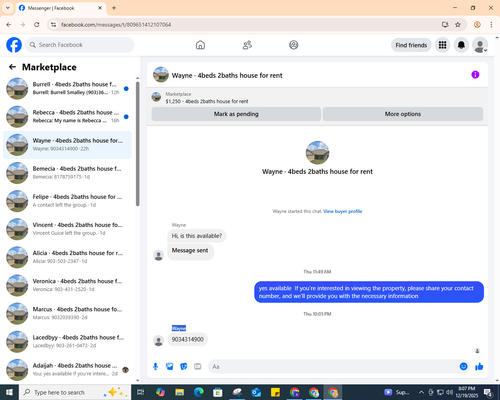Click the browser address bar URL

116,25
